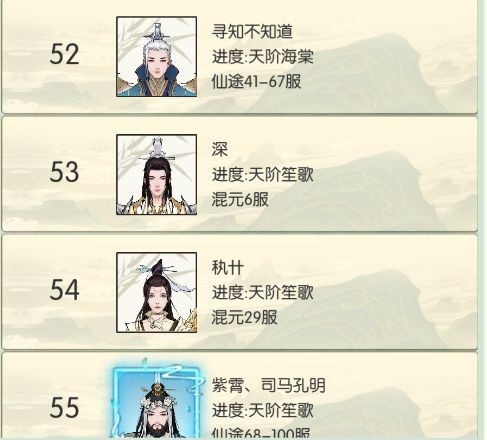
Task: Click server label 仙途68-100服
Action: [x=261, y=433]
